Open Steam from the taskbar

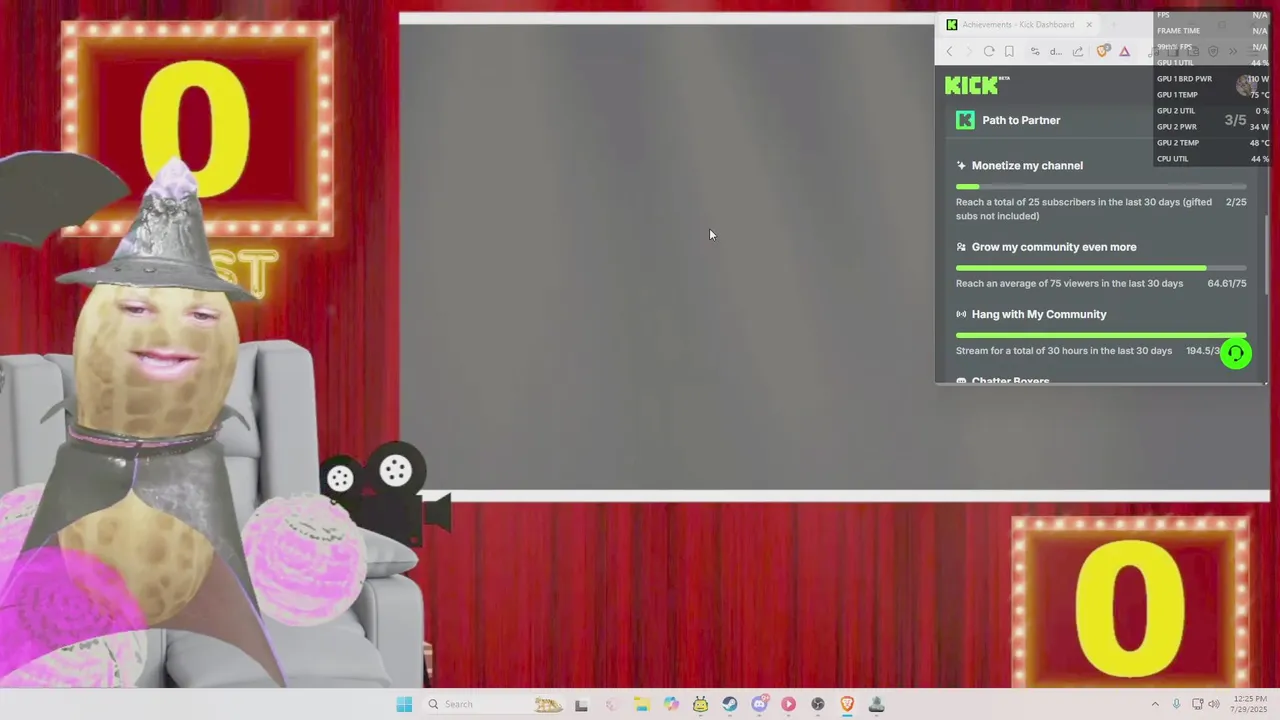730,704
